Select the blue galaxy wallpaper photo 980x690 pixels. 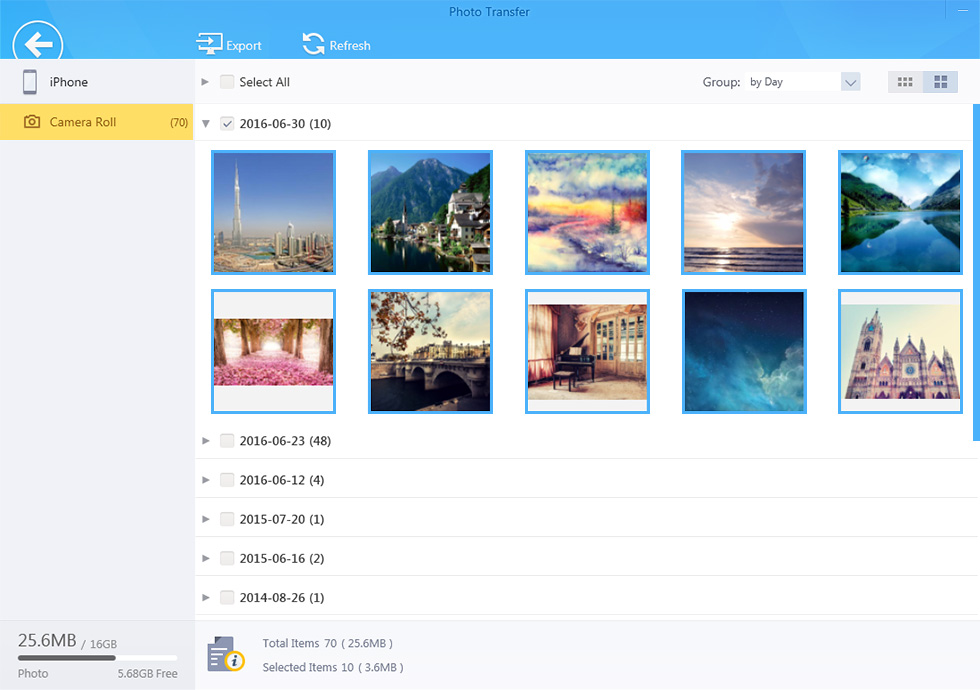tap(744, 351)
